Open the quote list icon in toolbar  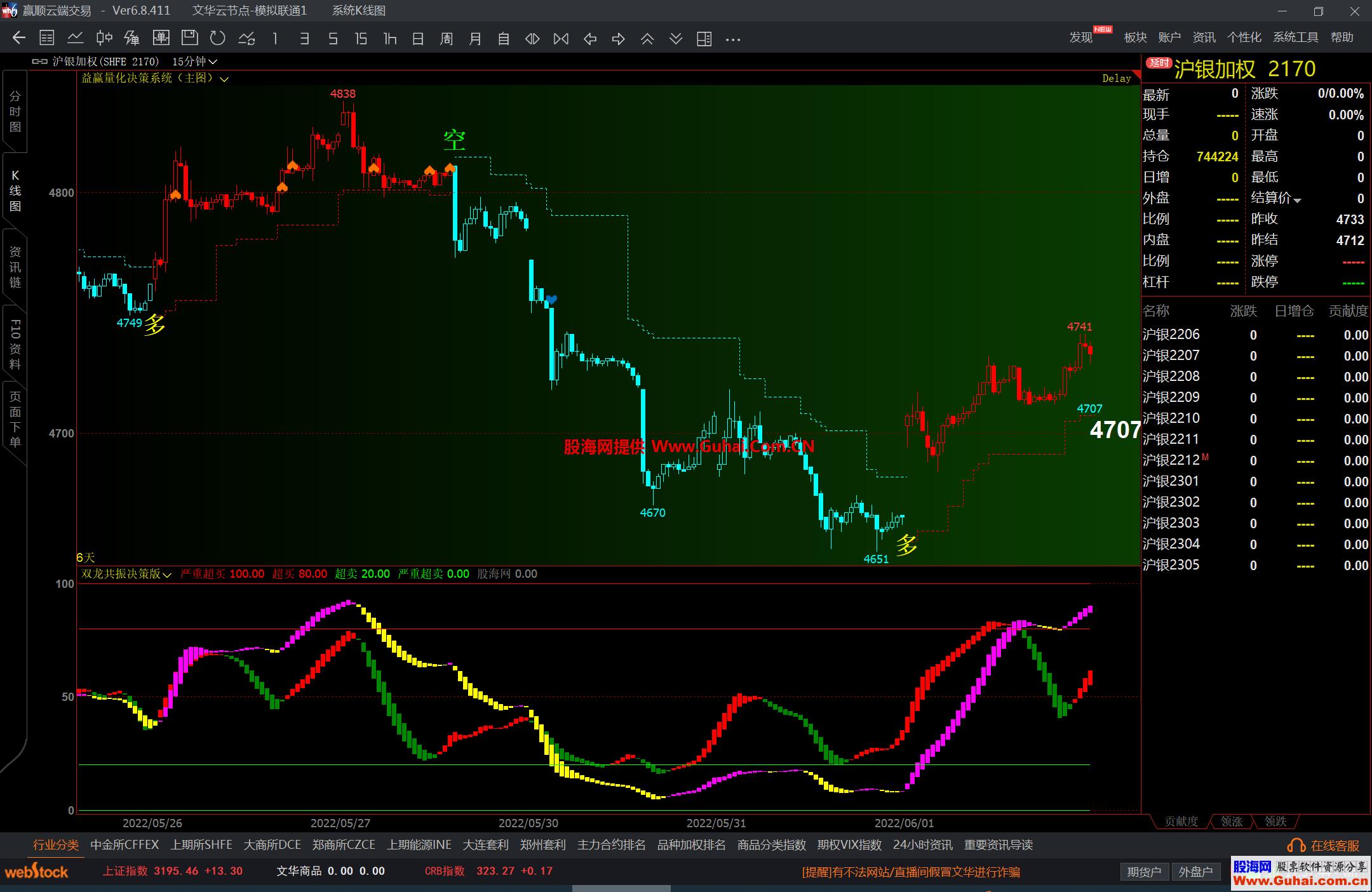tap(47, 38)
